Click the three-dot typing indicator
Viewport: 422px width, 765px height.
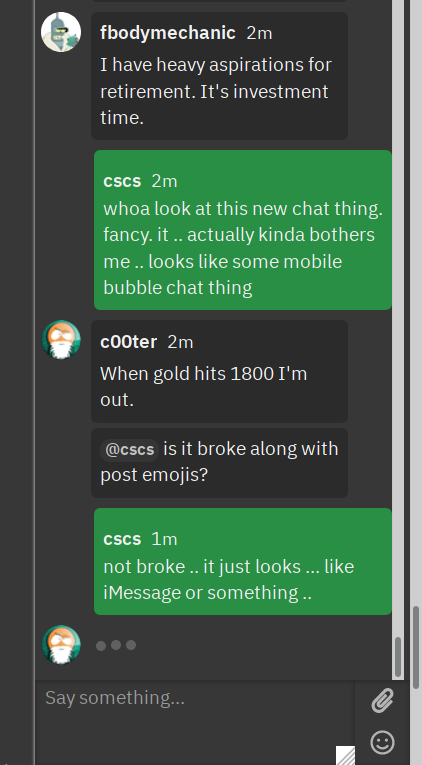click(x=116, y=645)
